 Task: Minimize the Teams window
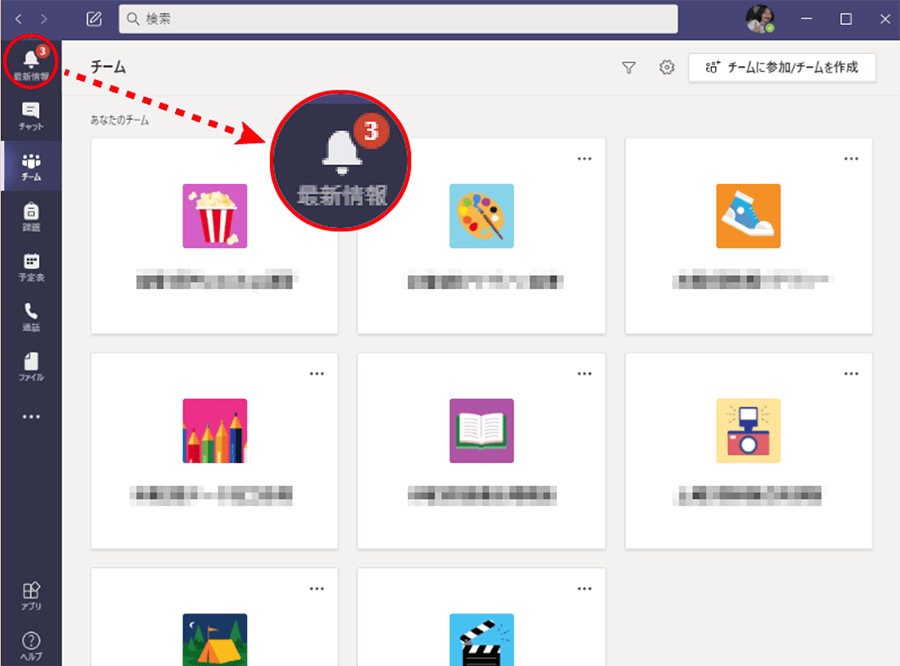[x=806, y=19]
